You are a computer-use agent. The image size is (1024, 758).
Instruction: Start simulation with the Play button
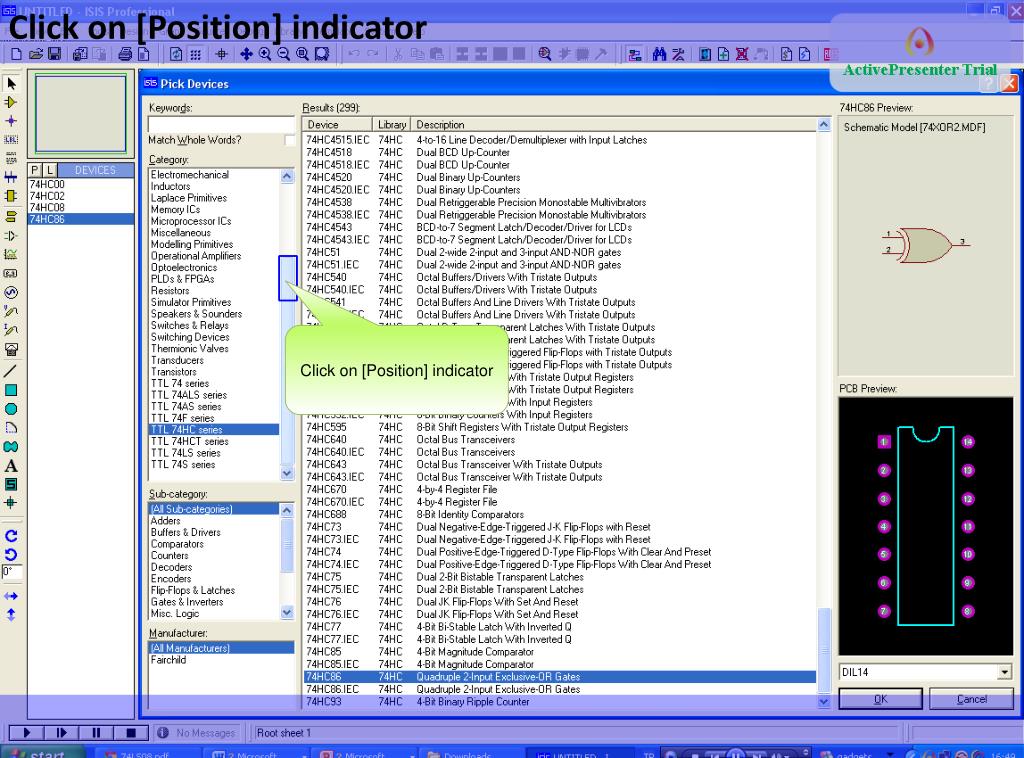(x=27, y=733)
